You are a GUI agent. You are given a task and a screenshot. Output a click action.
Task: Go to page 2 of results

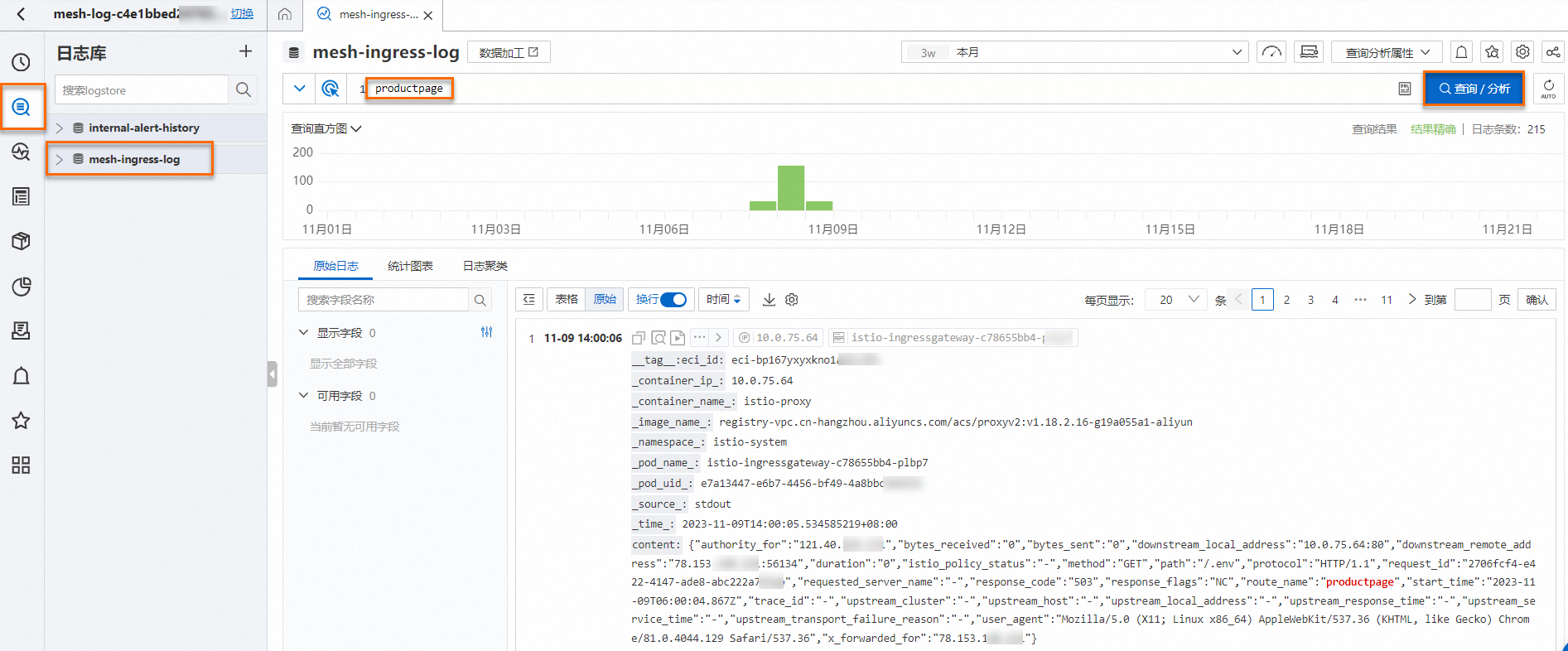[1286, 300]
